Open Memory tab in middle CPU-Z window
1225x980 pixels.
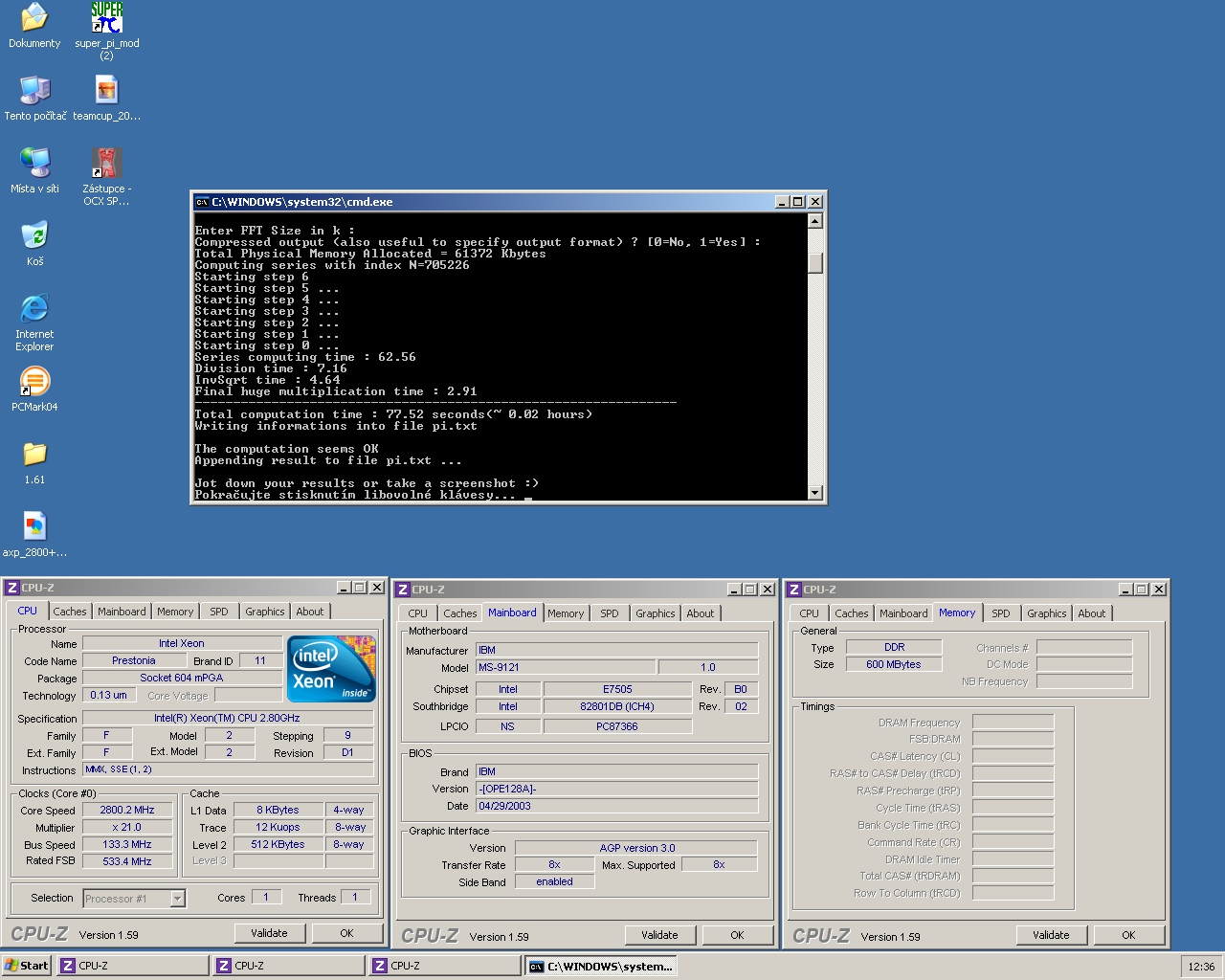(x=566, y=613)
